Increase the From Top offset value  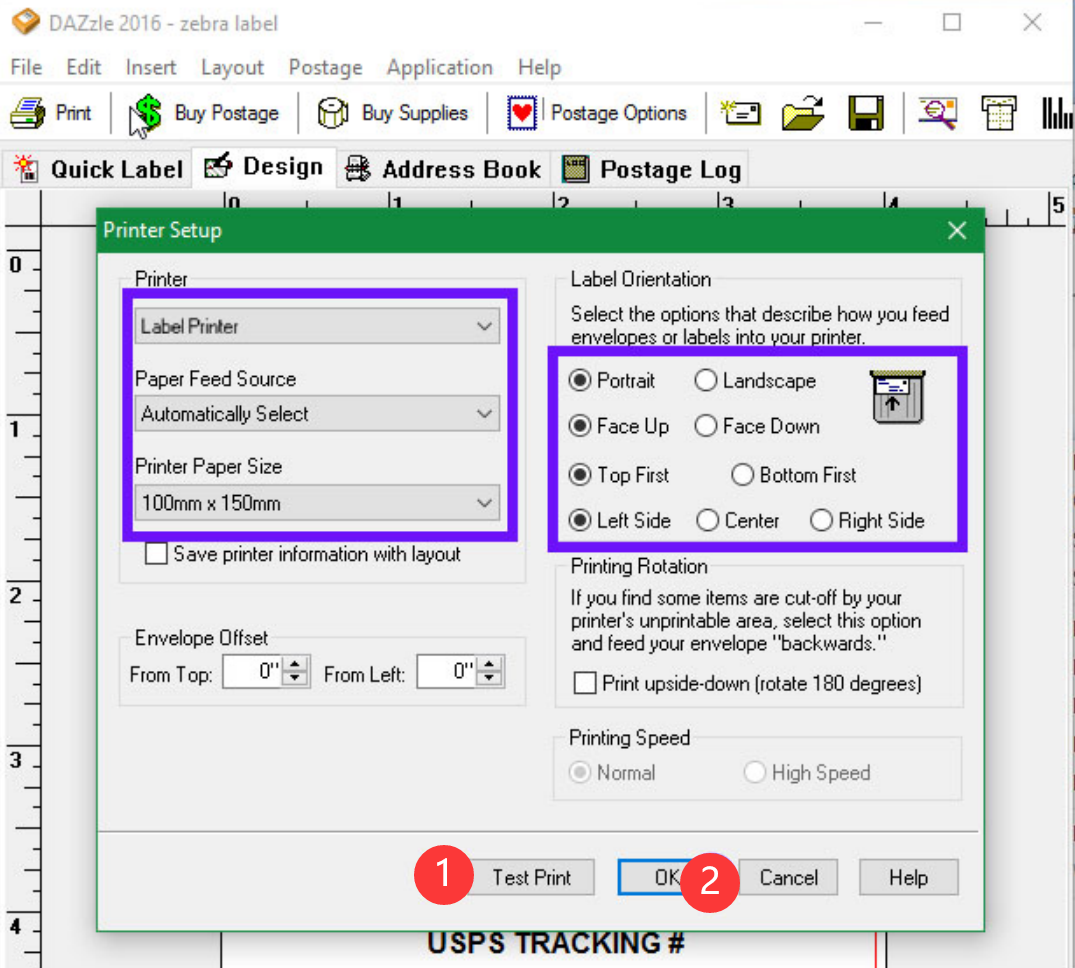coord(295,664)
